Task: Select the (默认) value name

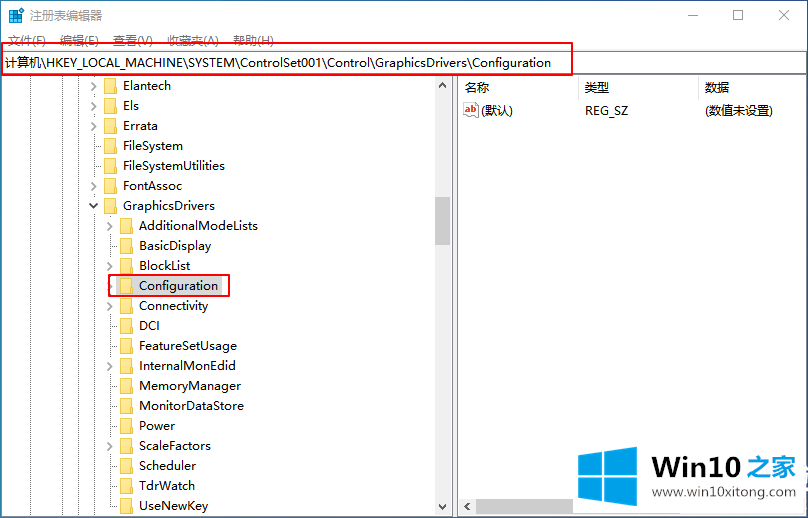Action: [497, 111]
